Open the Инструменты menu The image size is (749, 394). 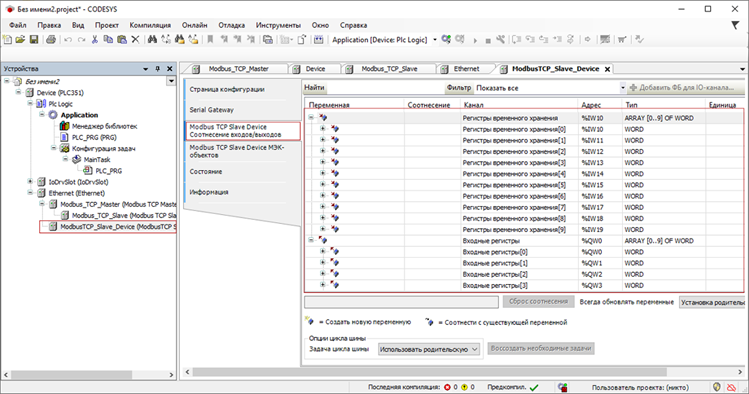tap(278, 25)
